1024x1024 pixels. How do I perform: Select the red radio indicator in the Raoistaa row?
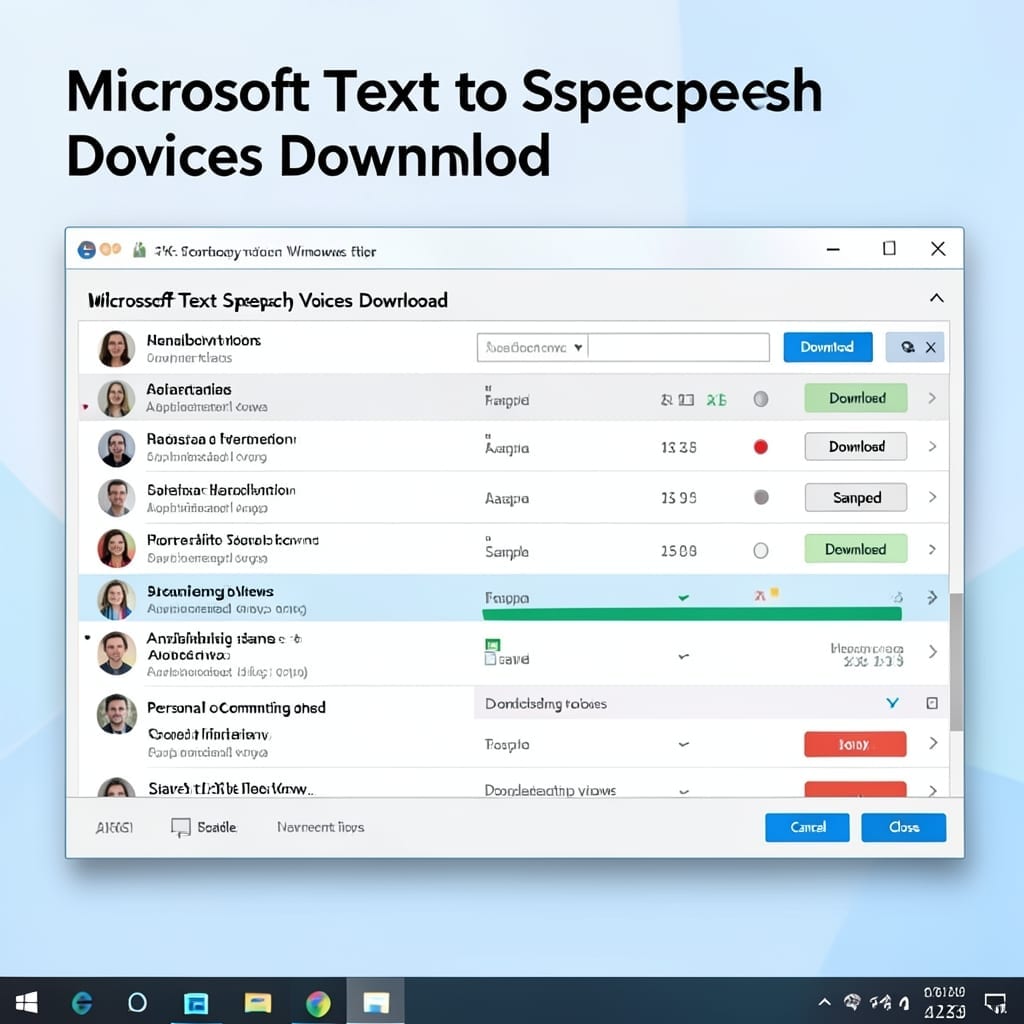(761, 447)
